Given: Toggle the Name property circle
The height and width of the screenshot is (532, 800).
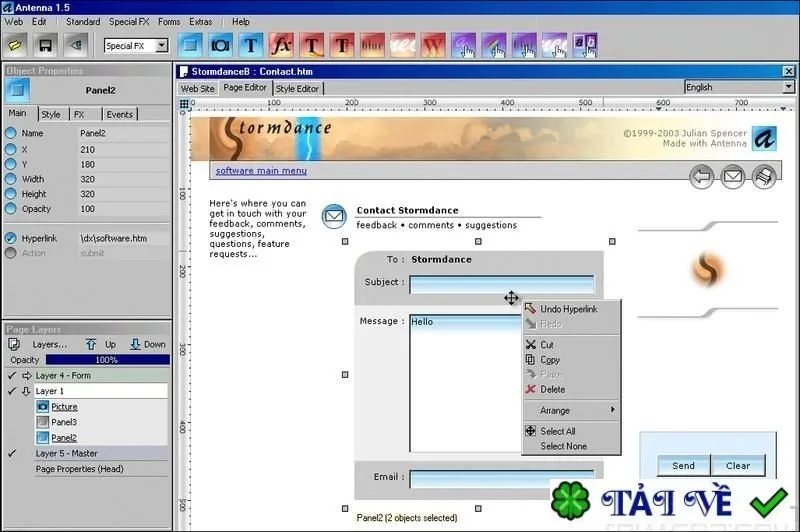Looking at the screenshot, I should click(11, 133).
